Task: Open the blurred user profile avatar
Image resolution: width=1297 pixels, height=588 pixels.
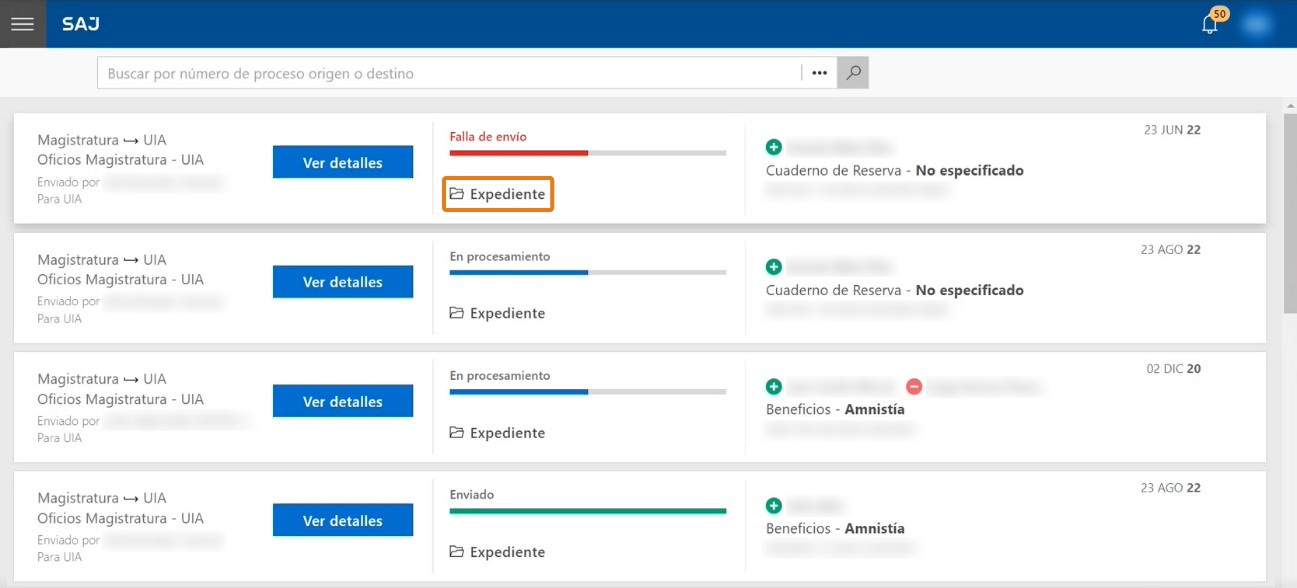Action: pyautogui.click(x=1256, y=24)
